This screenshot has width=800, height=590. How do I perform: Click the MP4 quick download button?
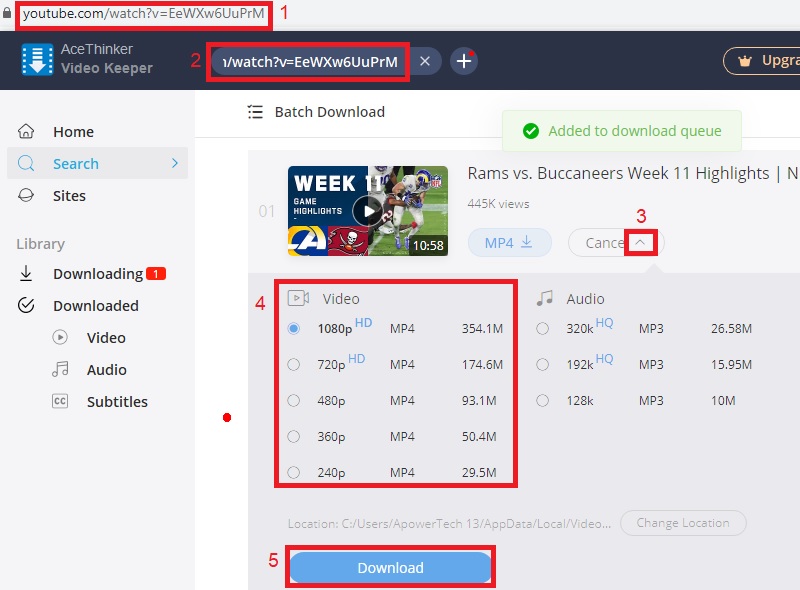click(509, 242)
